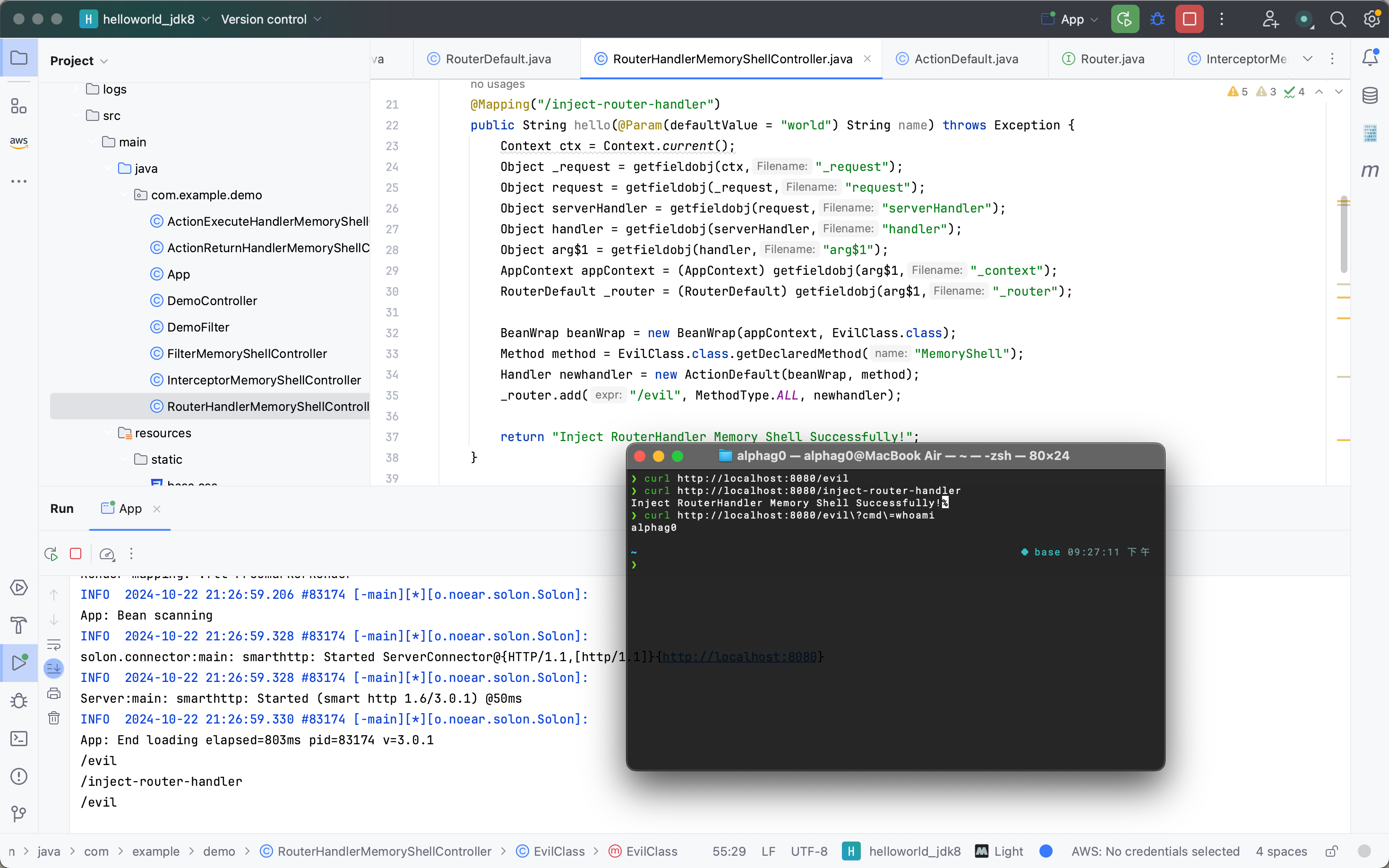Toggle read-only lock icon in status bar
This screenshot has width=1389, height=868.
(1331, 851)
